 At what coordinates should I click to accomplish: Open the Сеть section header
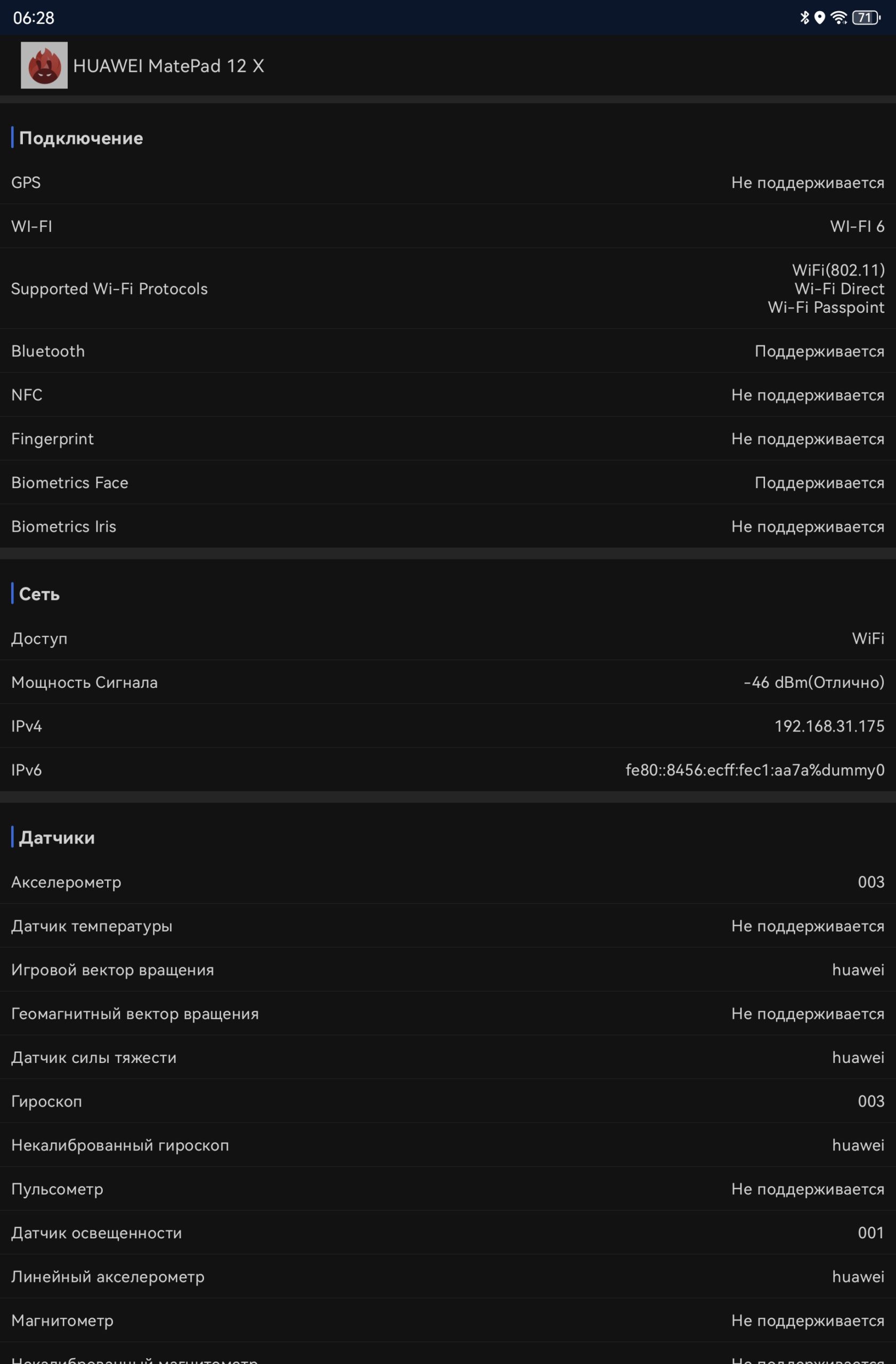(x=39, y=594)
